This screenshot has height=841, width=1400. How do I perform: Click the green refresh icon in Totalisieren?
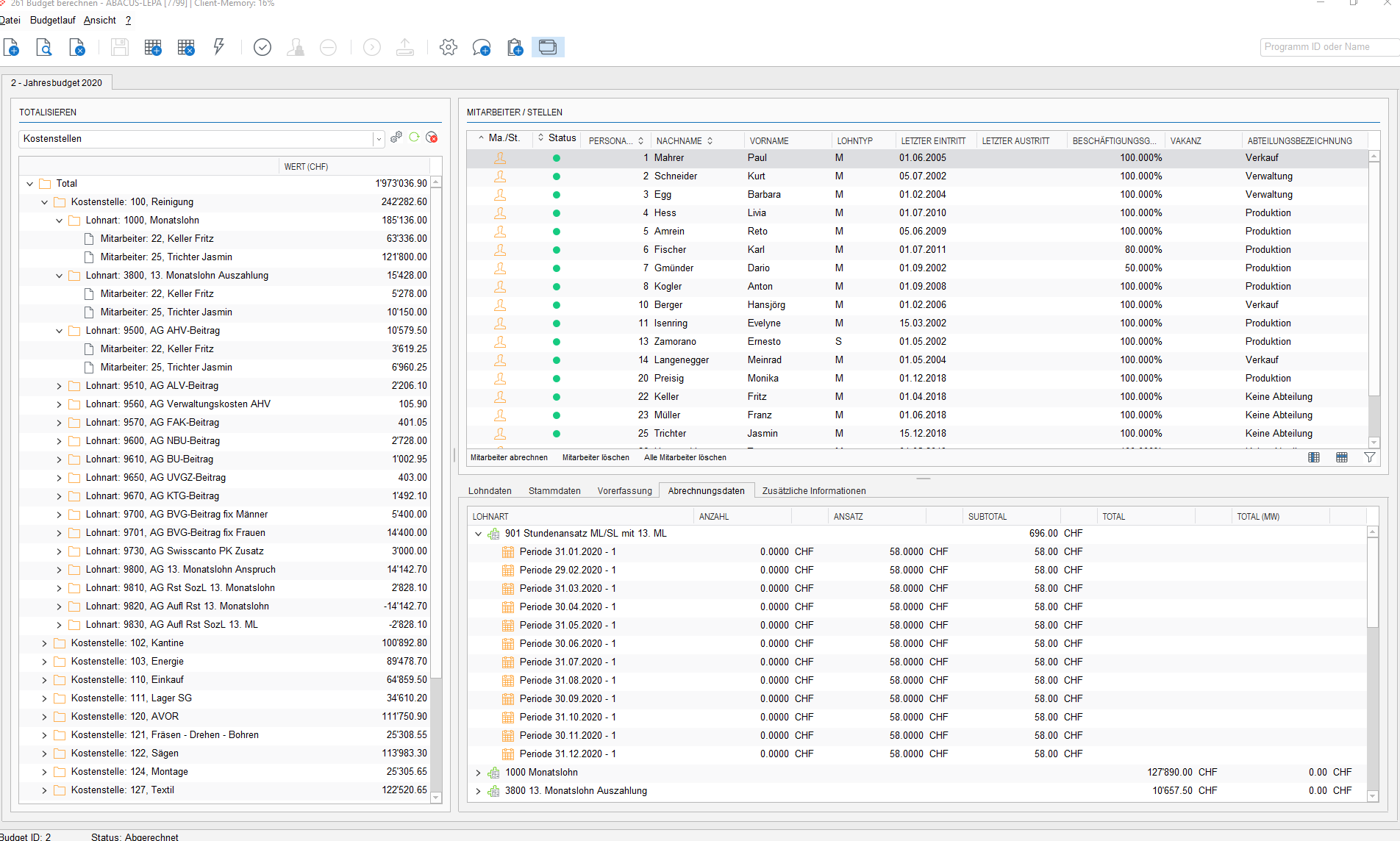(414, 137)
